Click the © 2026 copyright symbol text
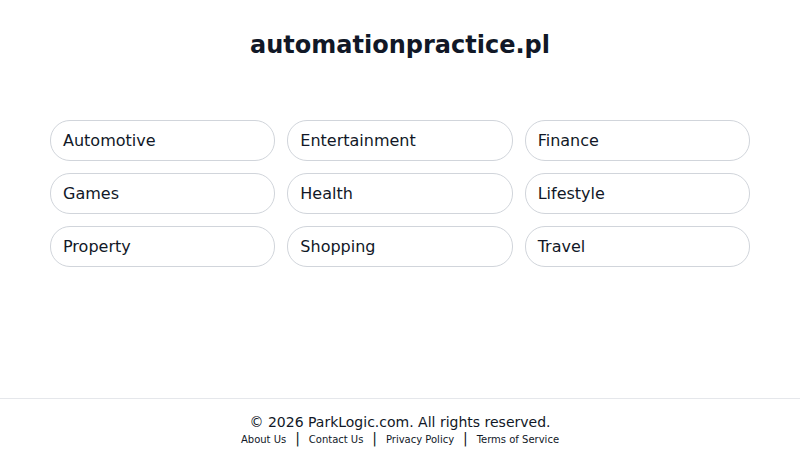The image size is (800, 461). pos(276,422)
